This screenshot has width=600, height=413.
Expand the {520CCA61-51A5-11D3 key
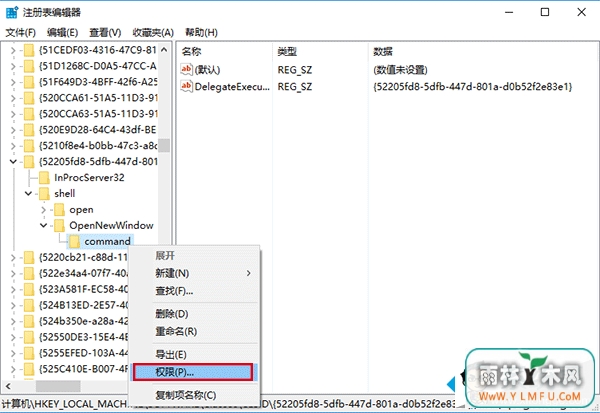tap(13, 98)
